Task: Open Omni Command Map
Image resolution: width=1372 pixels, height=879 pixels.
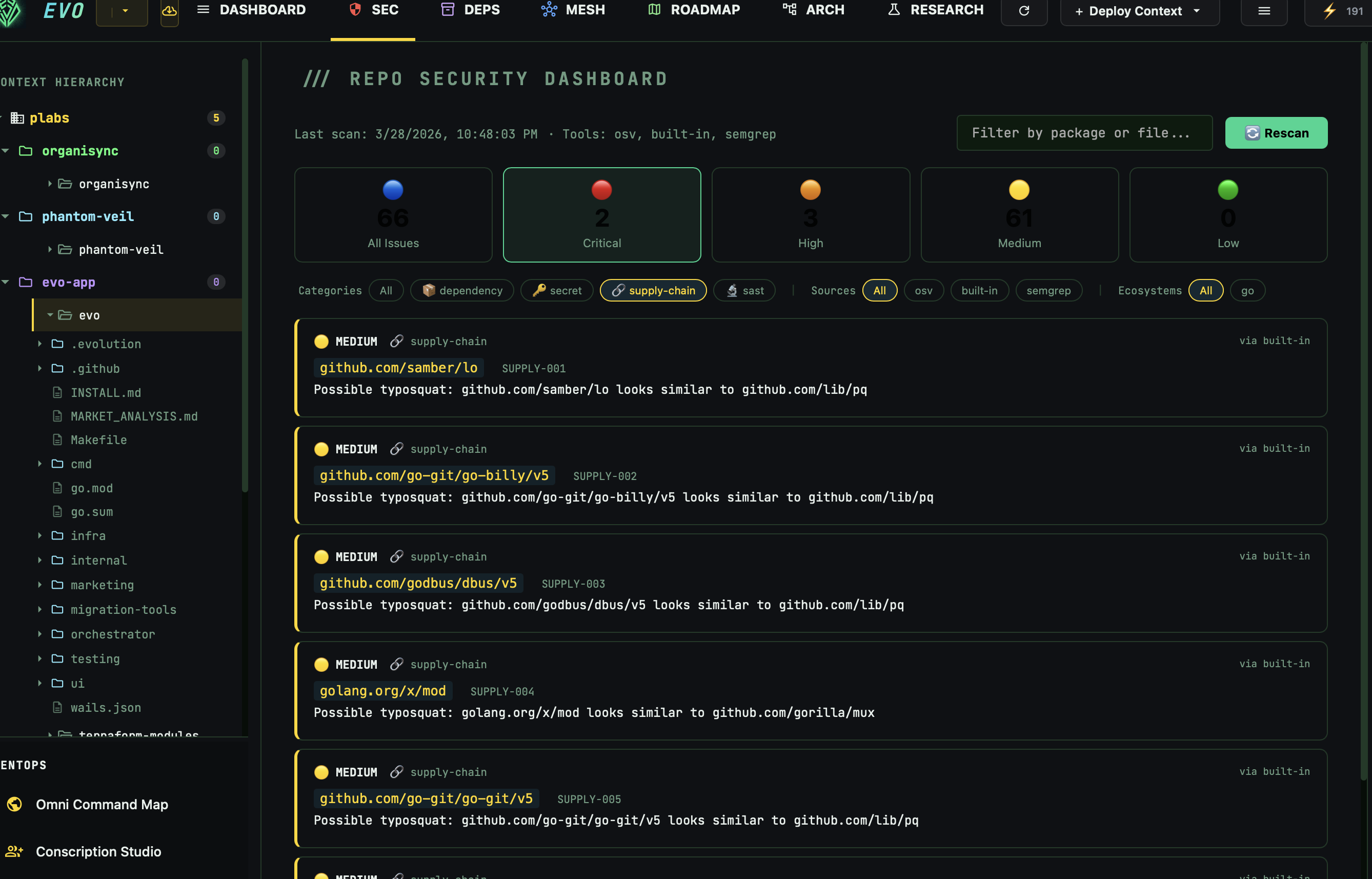Action: point(102,804)
